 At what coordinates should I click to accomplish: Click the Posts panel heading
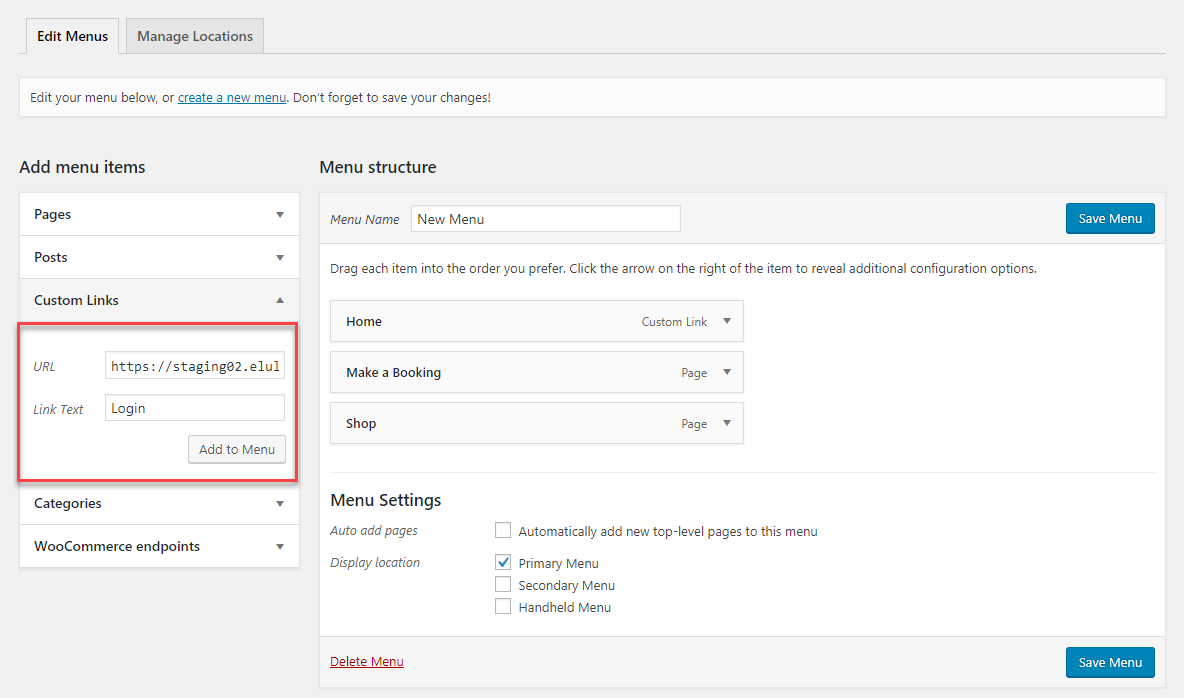click(51, 258)
